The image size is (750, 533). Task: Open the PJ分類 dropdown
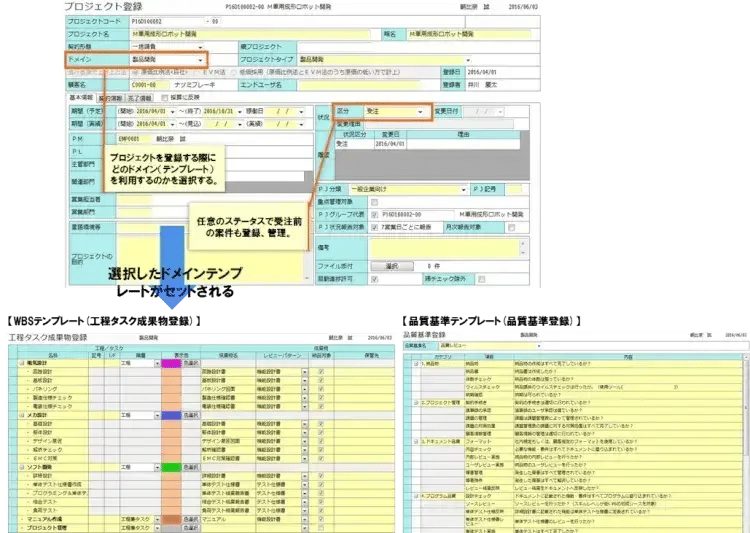464,188
